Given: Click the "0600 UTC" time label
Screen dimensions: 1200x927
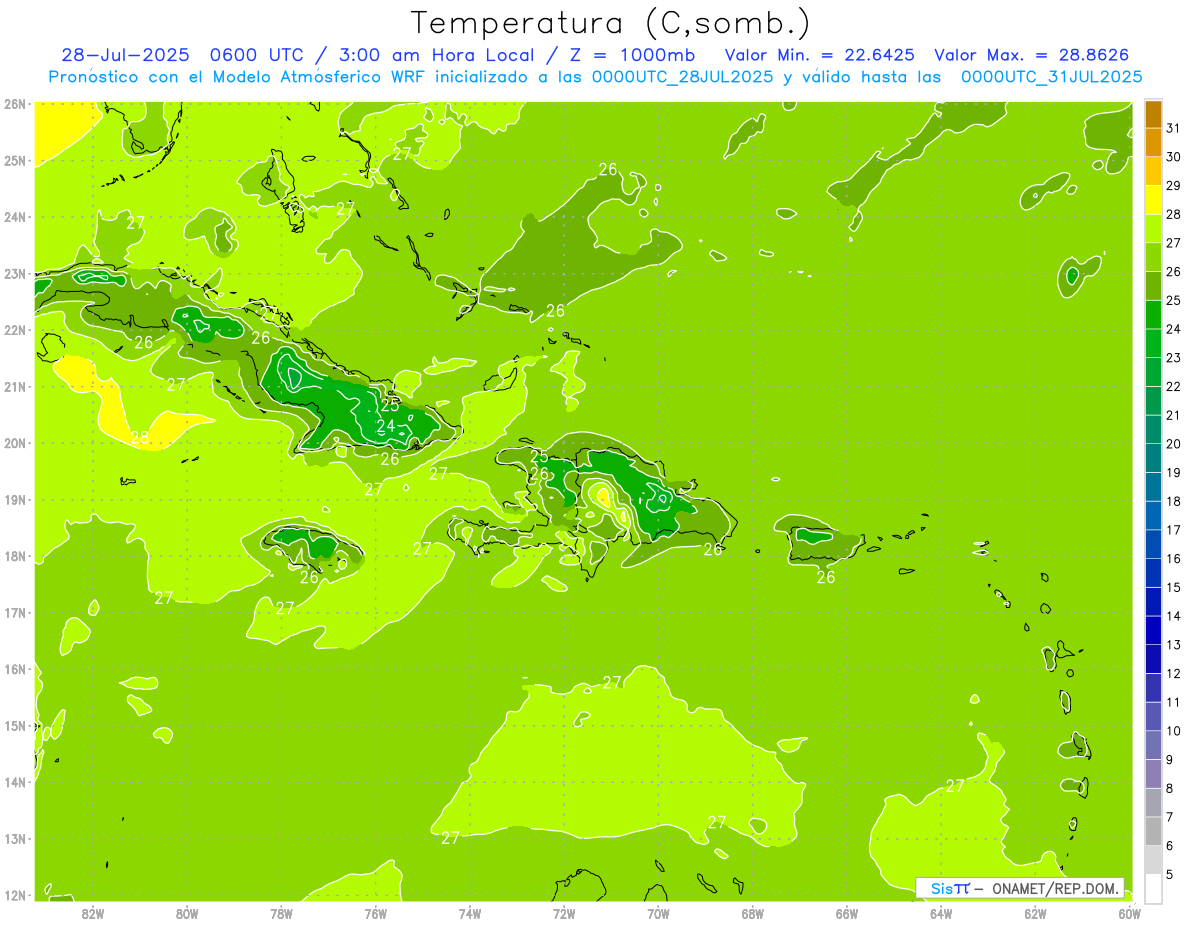Looking at the screenshot, I should point(258,55).
